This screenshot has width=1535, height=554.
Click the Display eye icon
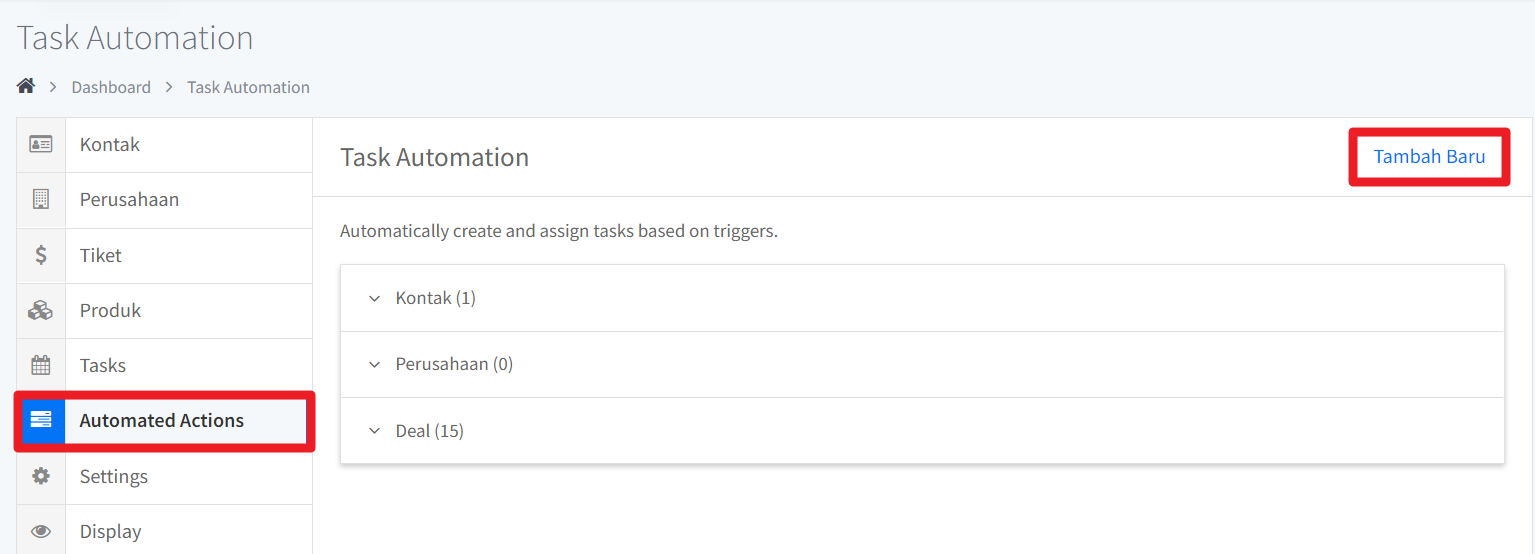coord(41,531)
